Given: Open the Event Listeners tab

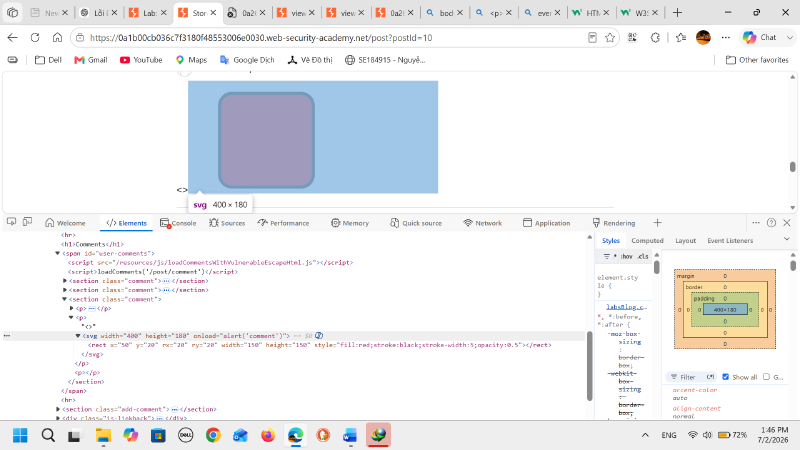Looking at the screenshot, I should pos(730,240).
